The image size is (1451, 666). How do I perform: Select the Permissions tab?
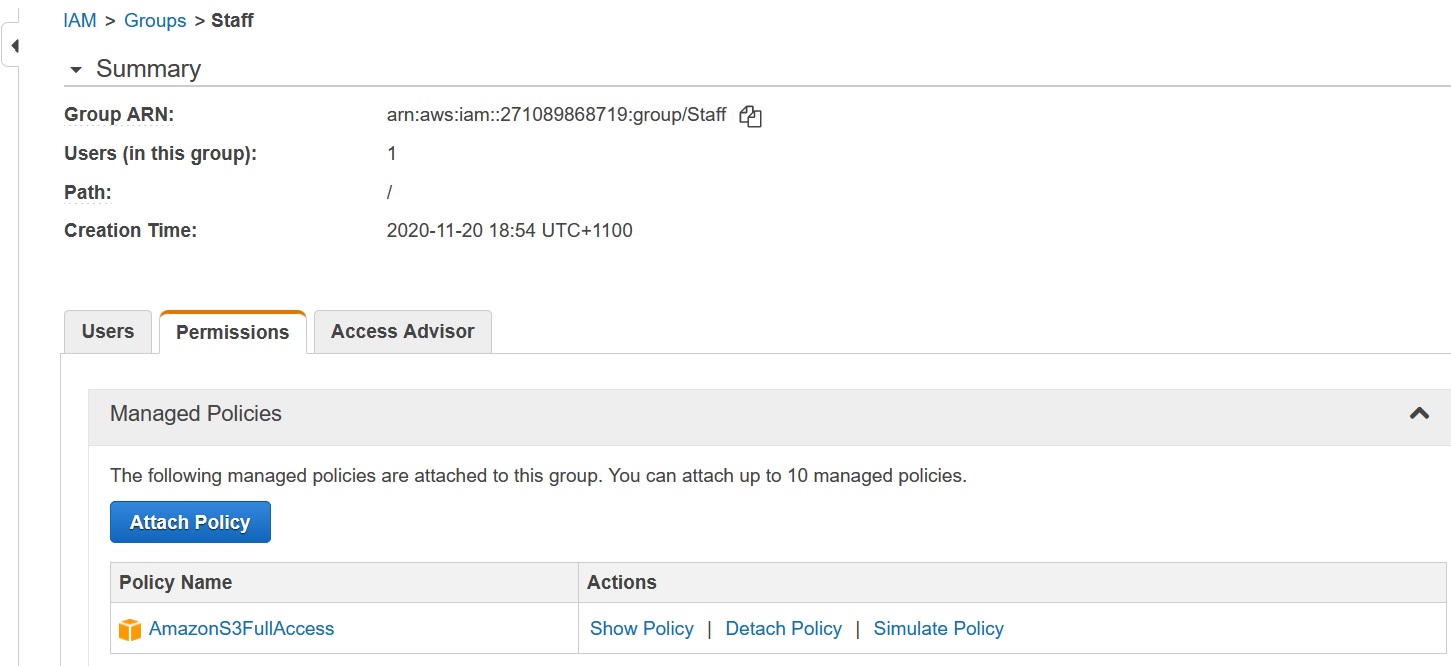[x=232, y=332]
